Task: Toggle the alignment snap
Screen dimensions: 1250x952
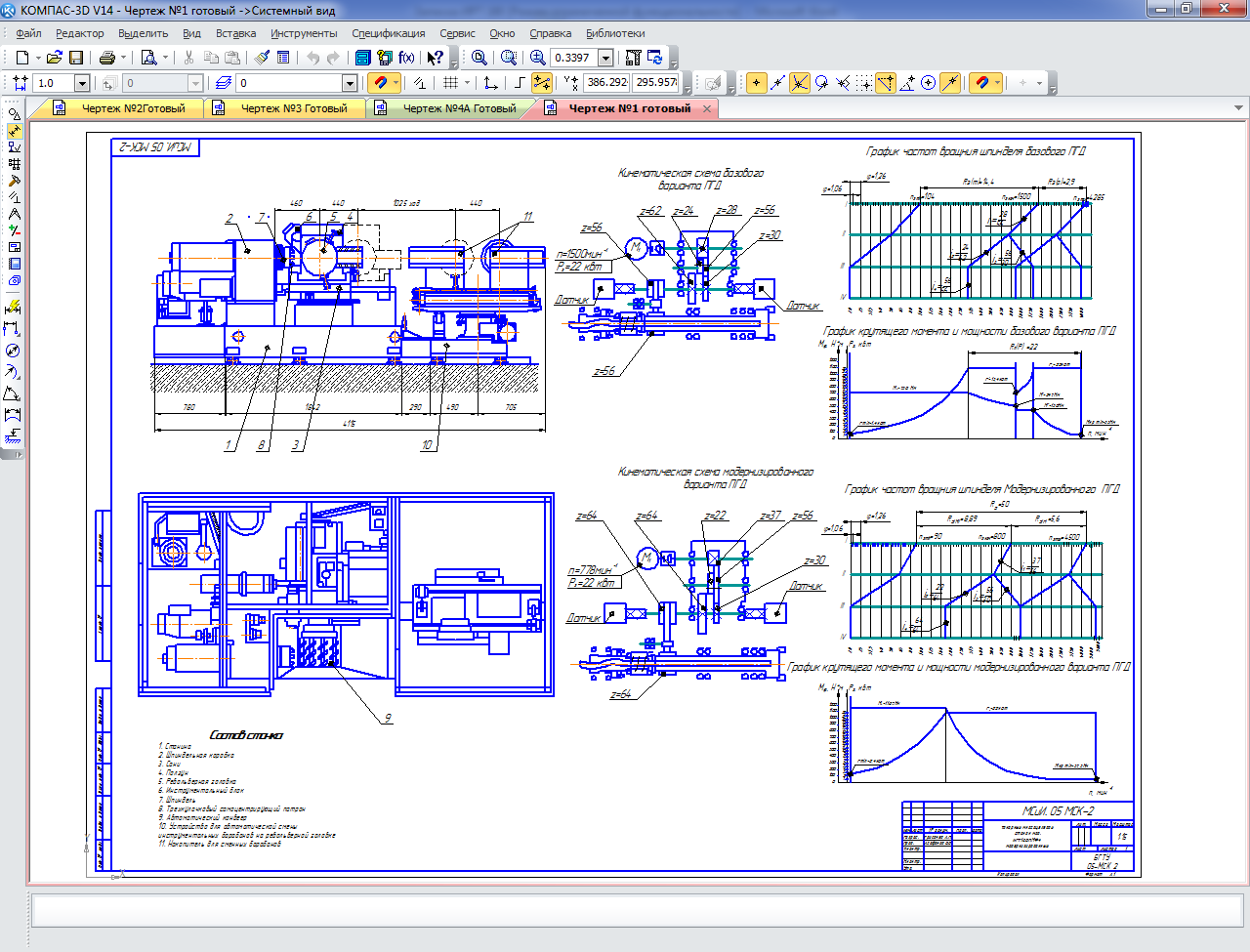Action: click(x=887, y=83)
